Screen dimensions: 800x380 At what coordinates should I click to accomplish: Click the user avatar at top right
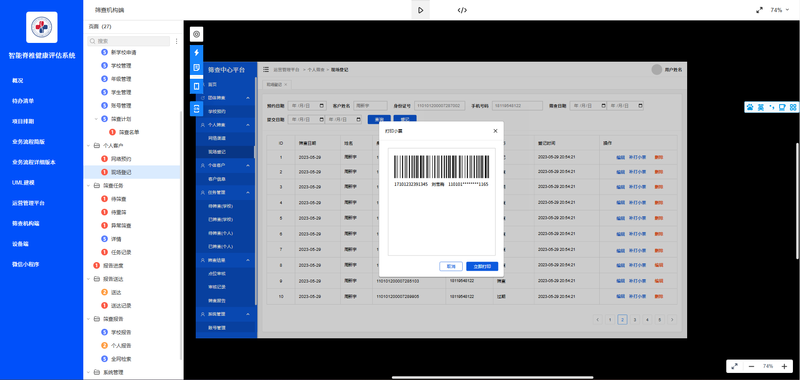tap(657, 69)
